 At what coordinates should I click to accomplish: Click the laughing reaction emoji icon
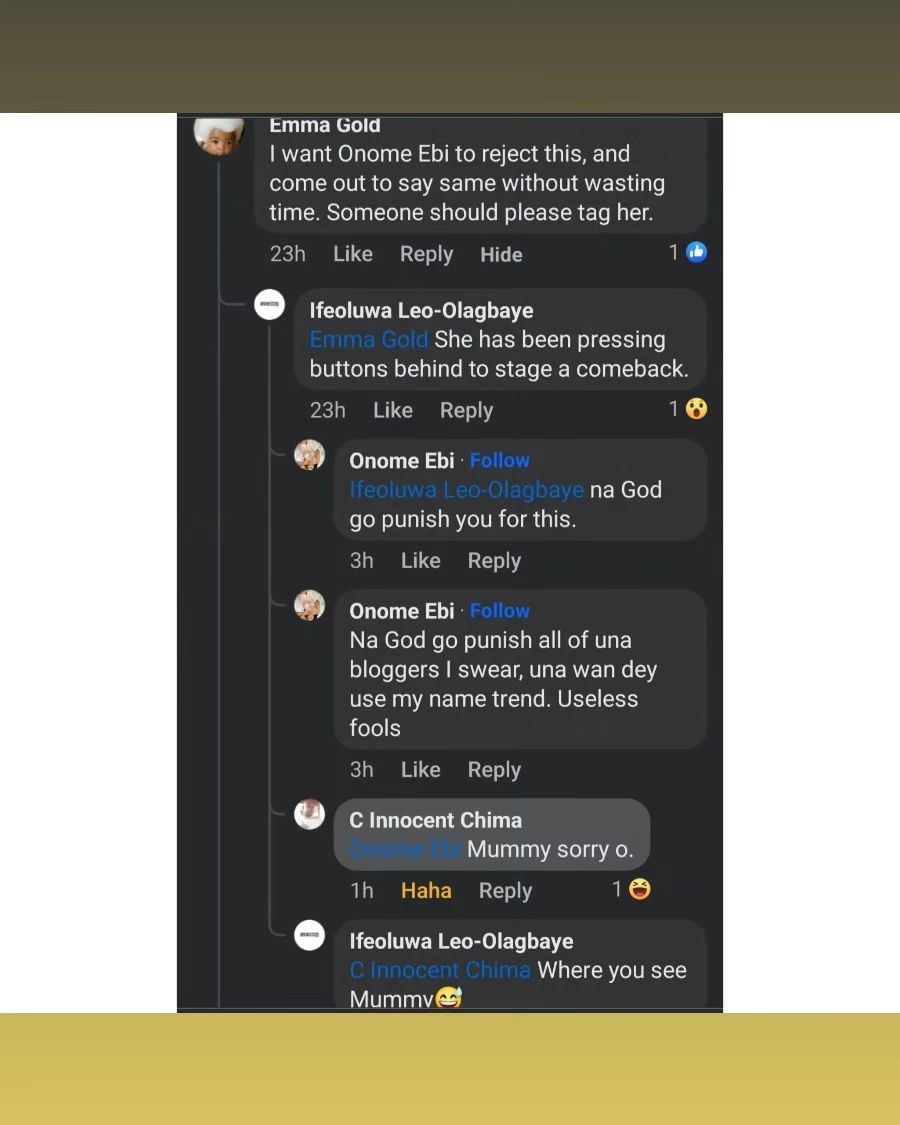640,889
